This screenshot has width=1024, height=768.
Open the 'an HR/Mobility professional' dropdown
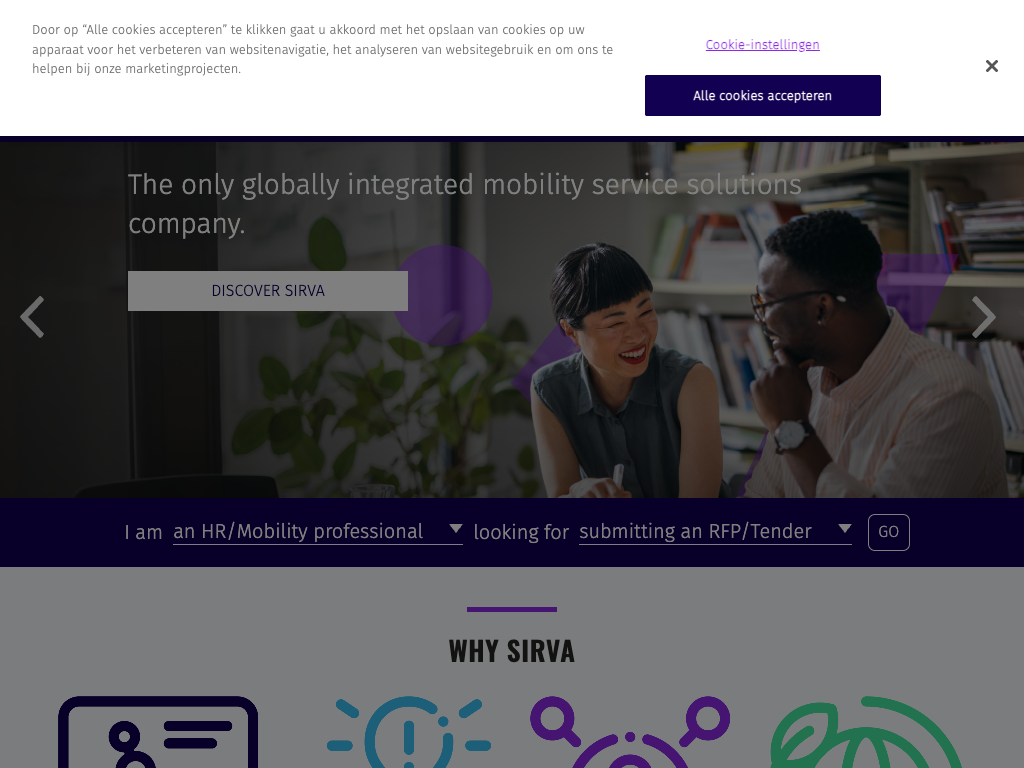[x=317, y=532]
